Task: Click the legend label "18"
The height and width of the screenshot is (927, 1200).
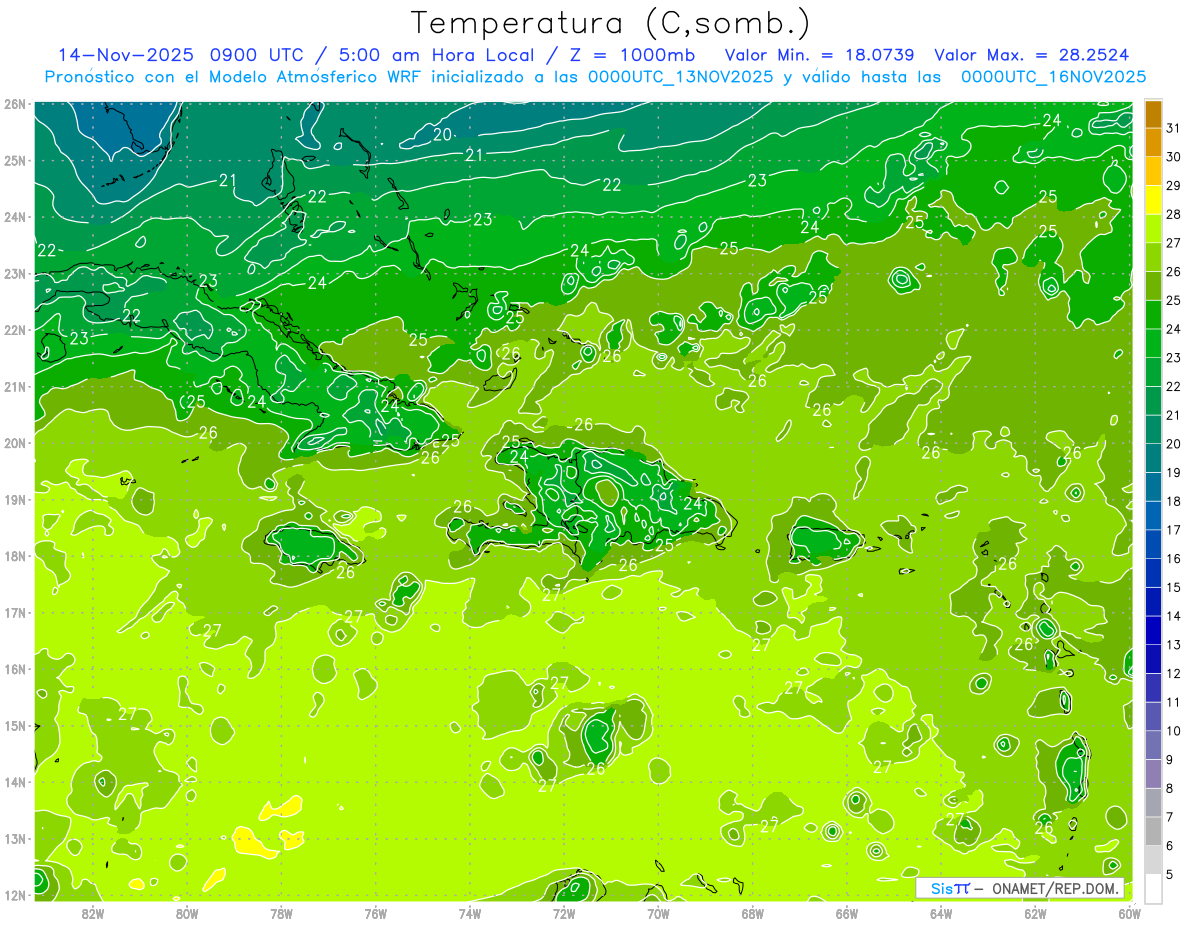Action: tap(1174, 501)
